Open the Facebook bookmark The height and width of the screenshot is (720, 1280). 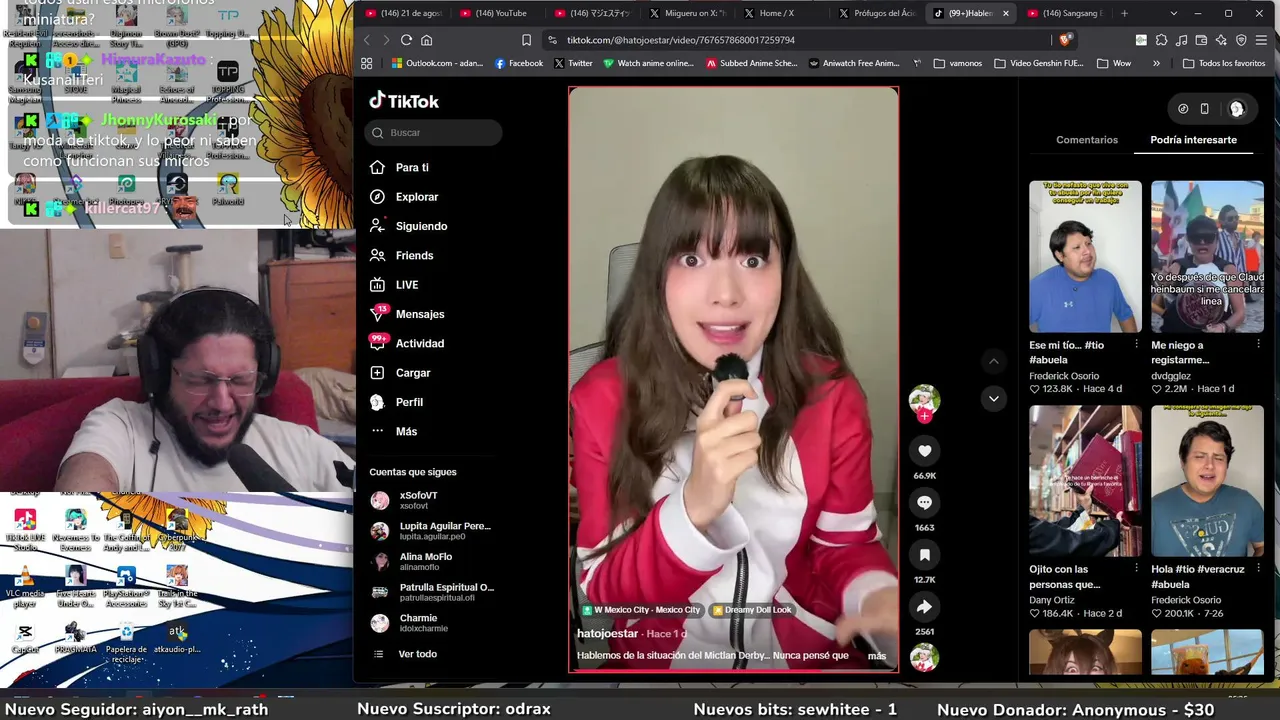coord(519,63)
